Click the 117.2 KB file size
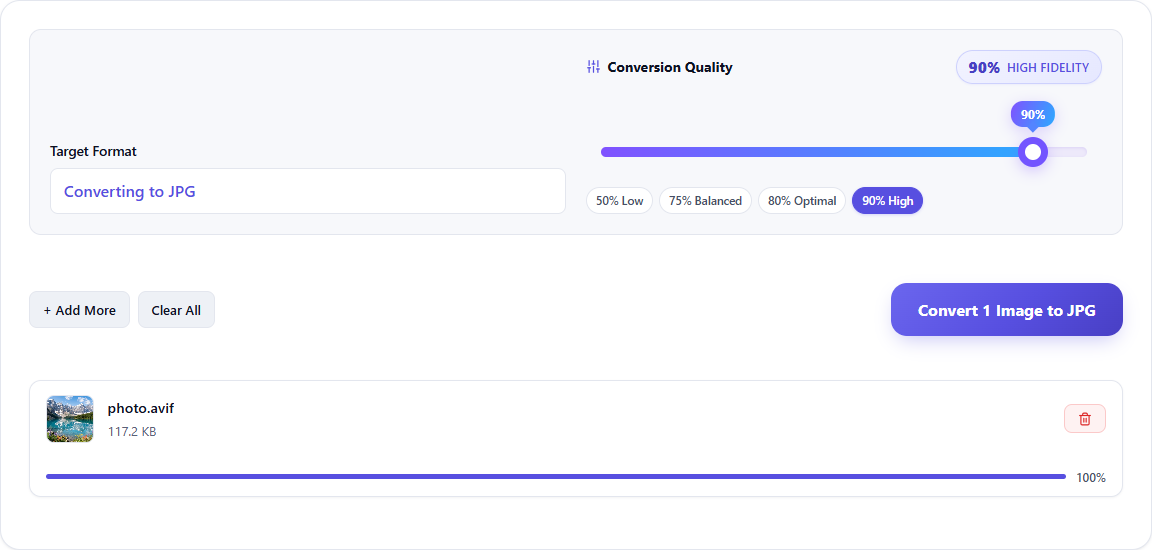 (132, 432)
